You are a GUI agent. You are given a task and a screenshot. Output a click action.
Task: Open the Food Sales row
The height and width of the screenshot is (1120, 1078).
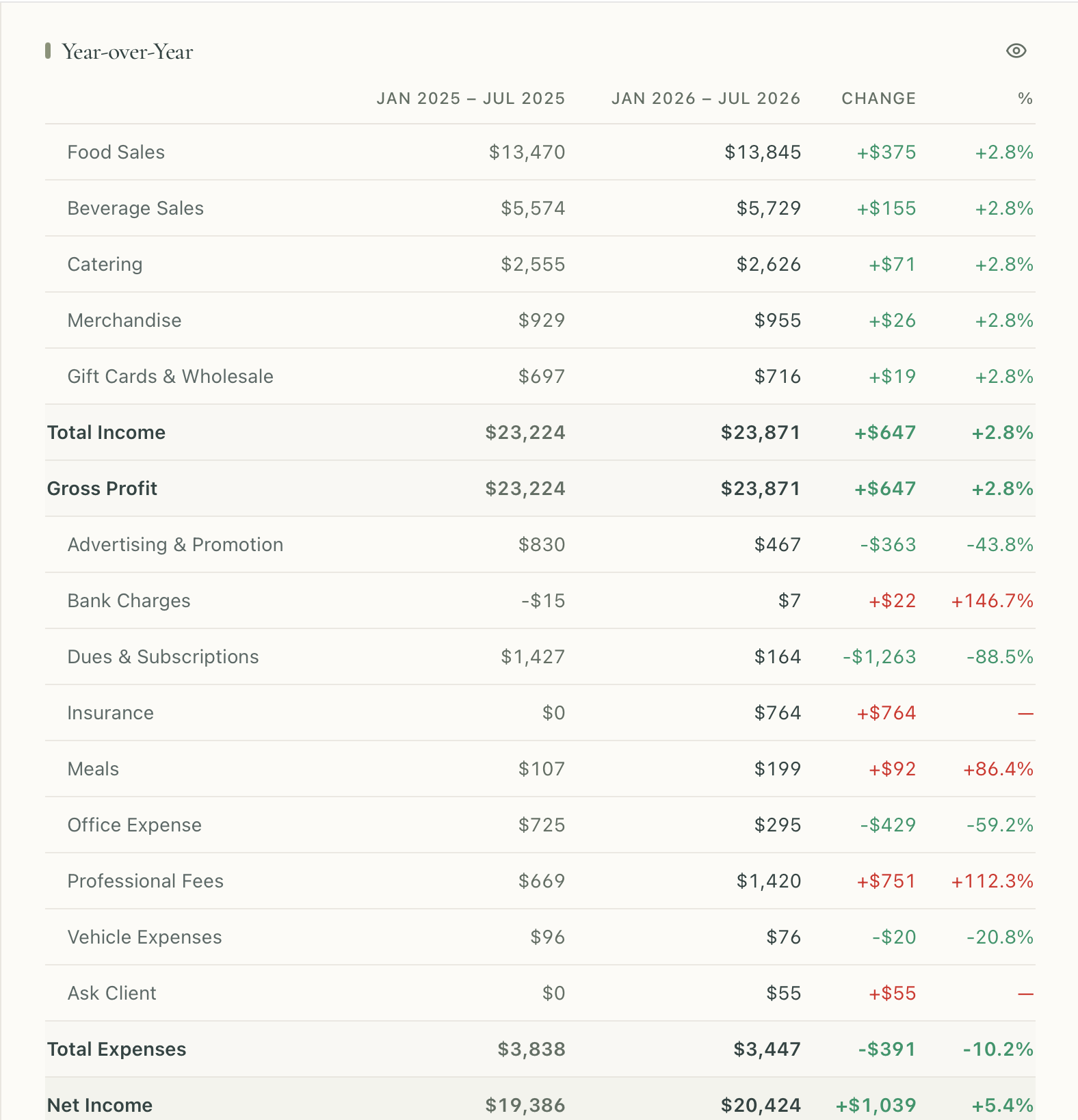pos(540,152)
